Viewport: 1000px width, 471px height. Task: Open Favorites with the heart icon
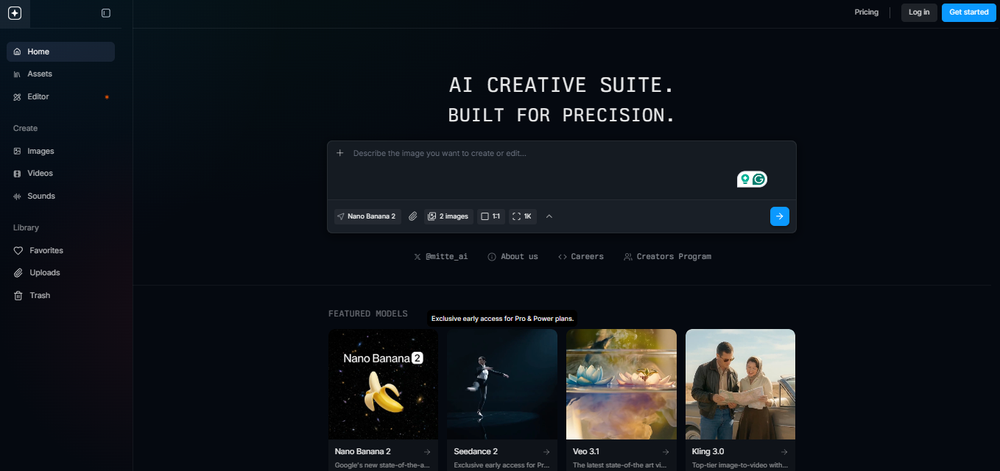(46, 250)
